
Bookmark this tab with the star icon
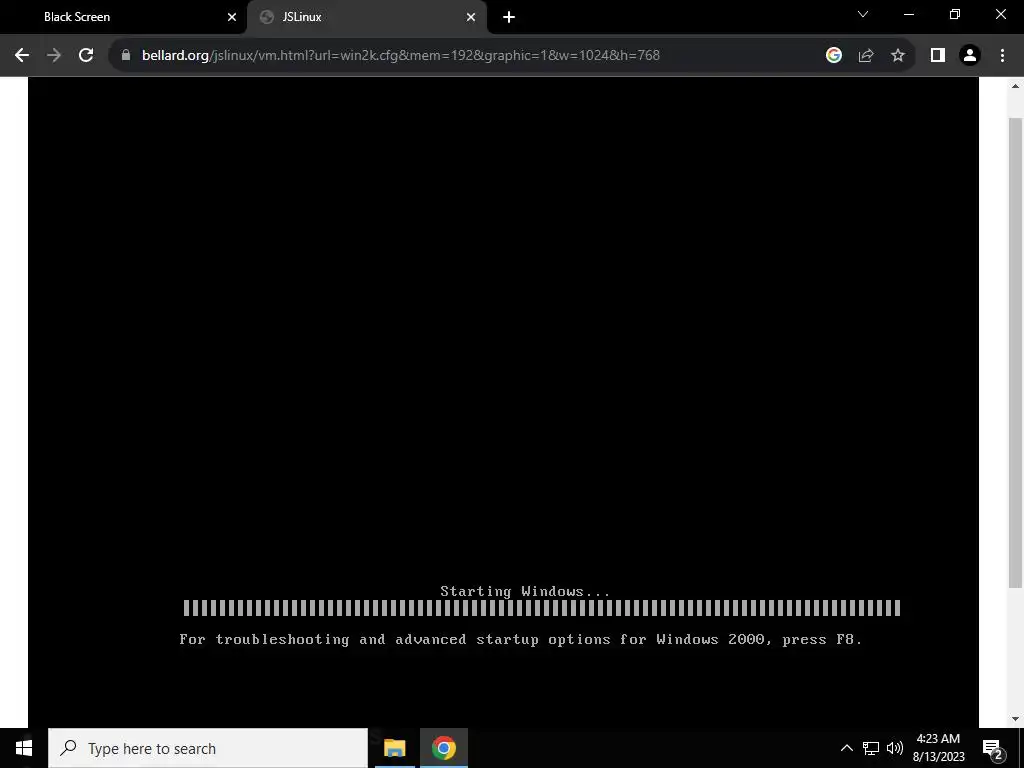click(x=898, y=56)
